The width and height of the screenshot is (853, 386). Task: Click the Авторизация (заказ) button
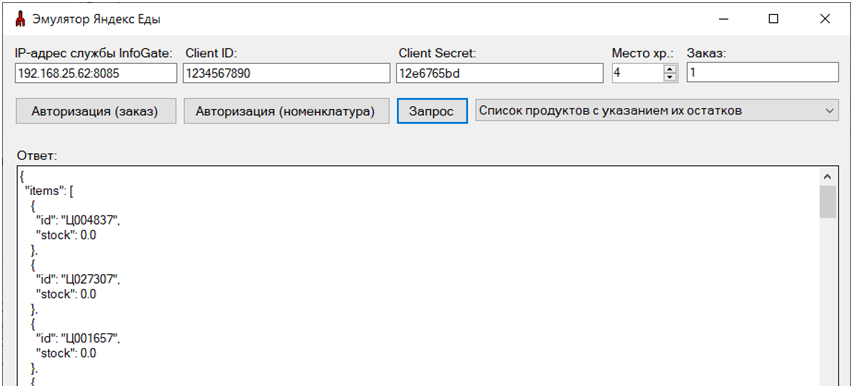click(96, 111)
